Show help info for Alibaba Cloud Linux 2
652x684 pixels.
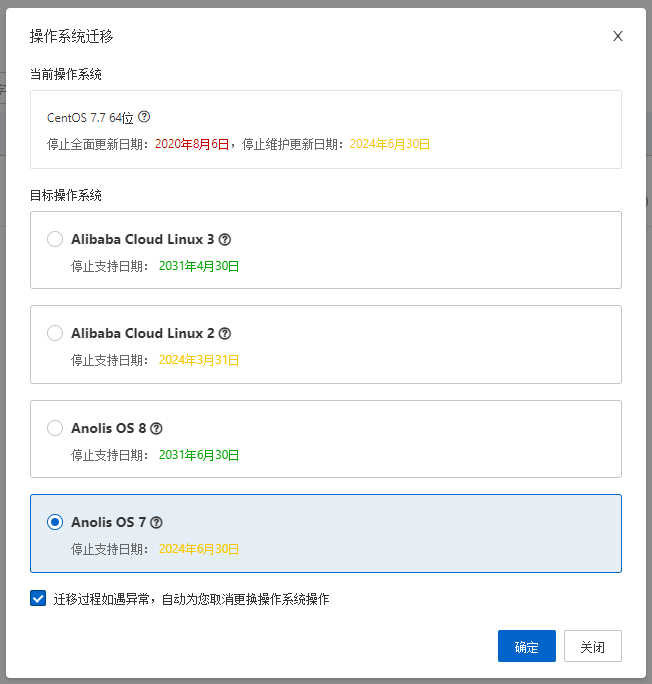[x=225, y=334]
